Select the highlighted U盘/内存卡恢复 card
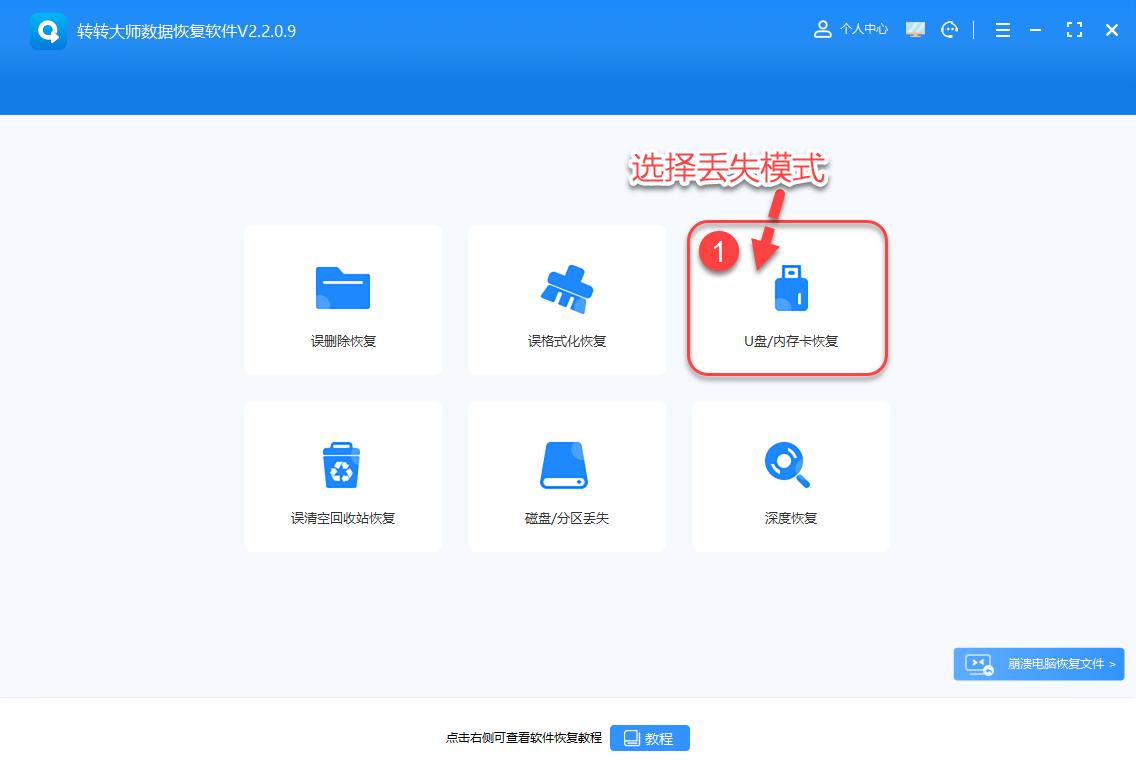Image resolution: width=1136 pixels, height=778 pixels. (x=790, y=299)
